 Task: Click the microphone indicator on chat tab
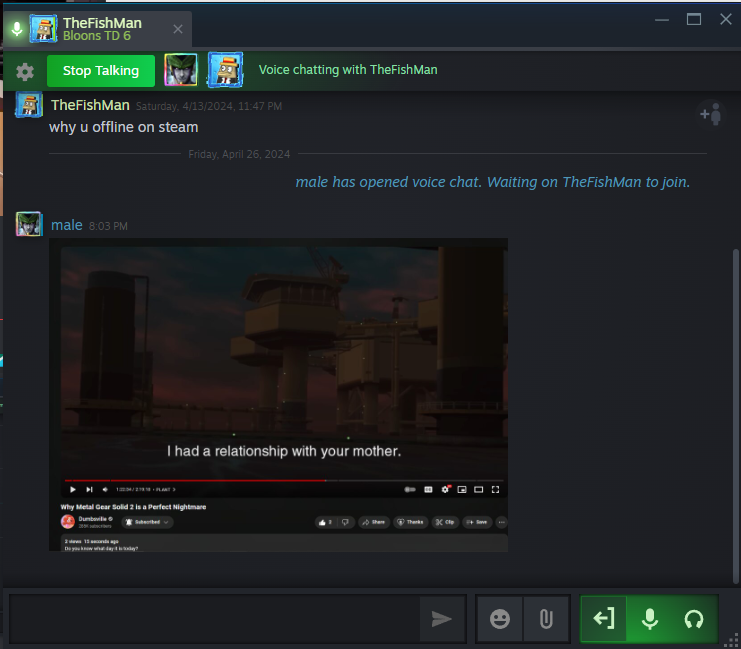(17, 29)
